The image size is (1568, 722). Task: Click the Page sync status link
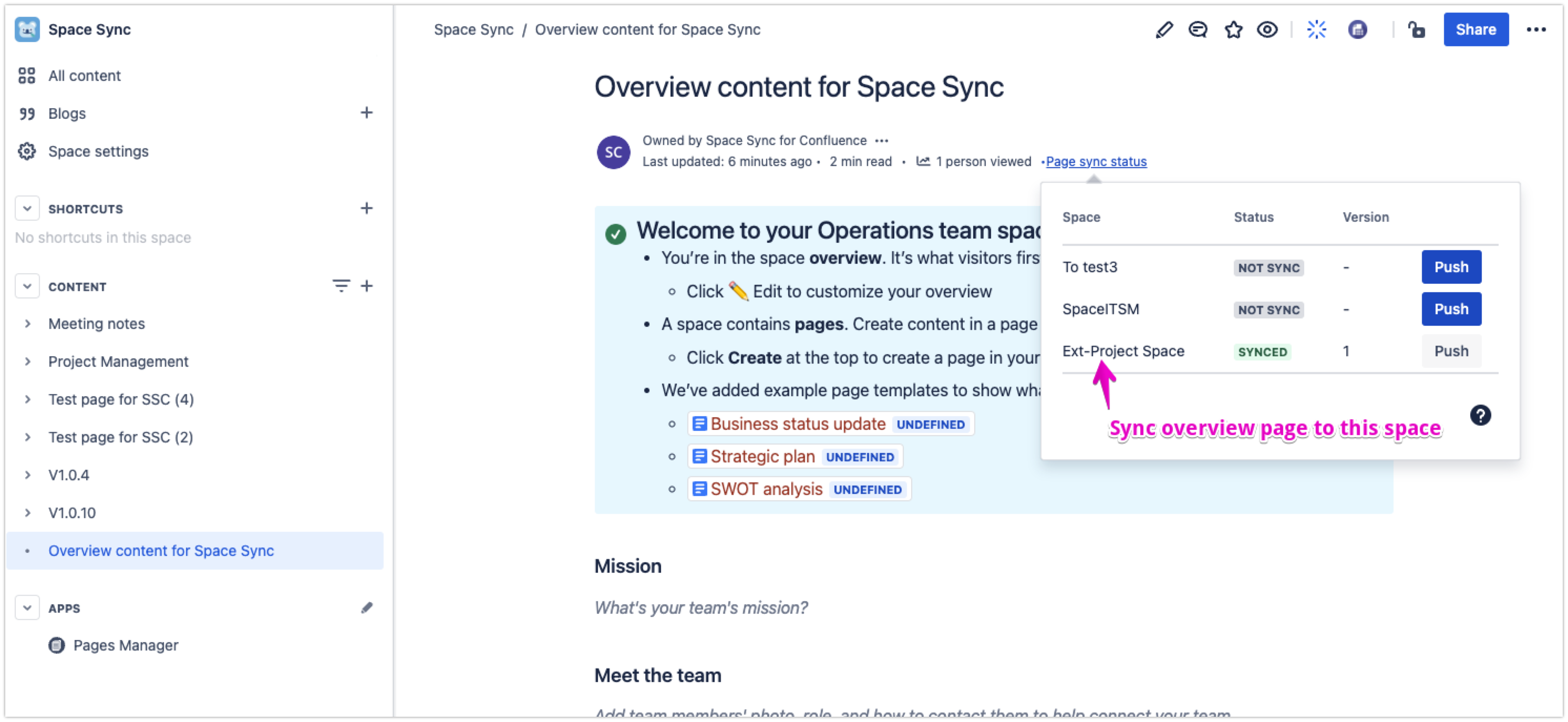coord(1096,161)
